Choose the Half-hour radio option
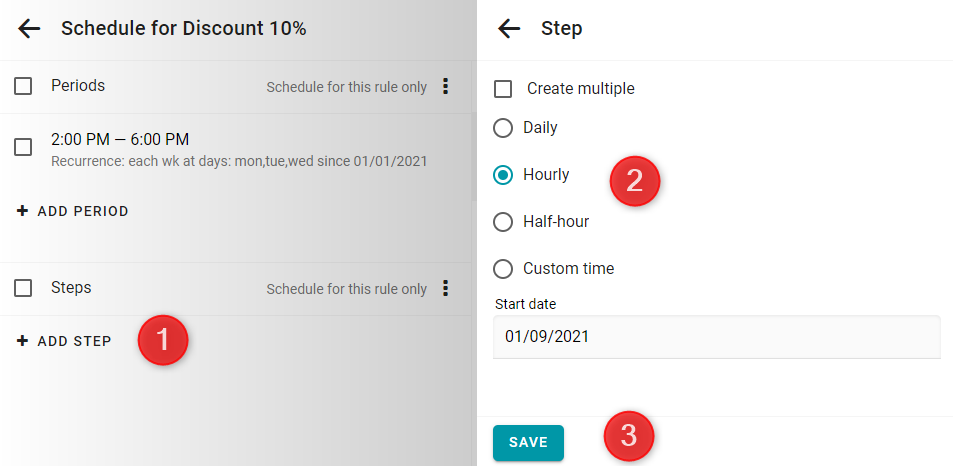The height and width of the screenshot is (466, 953). pos(503,222)
